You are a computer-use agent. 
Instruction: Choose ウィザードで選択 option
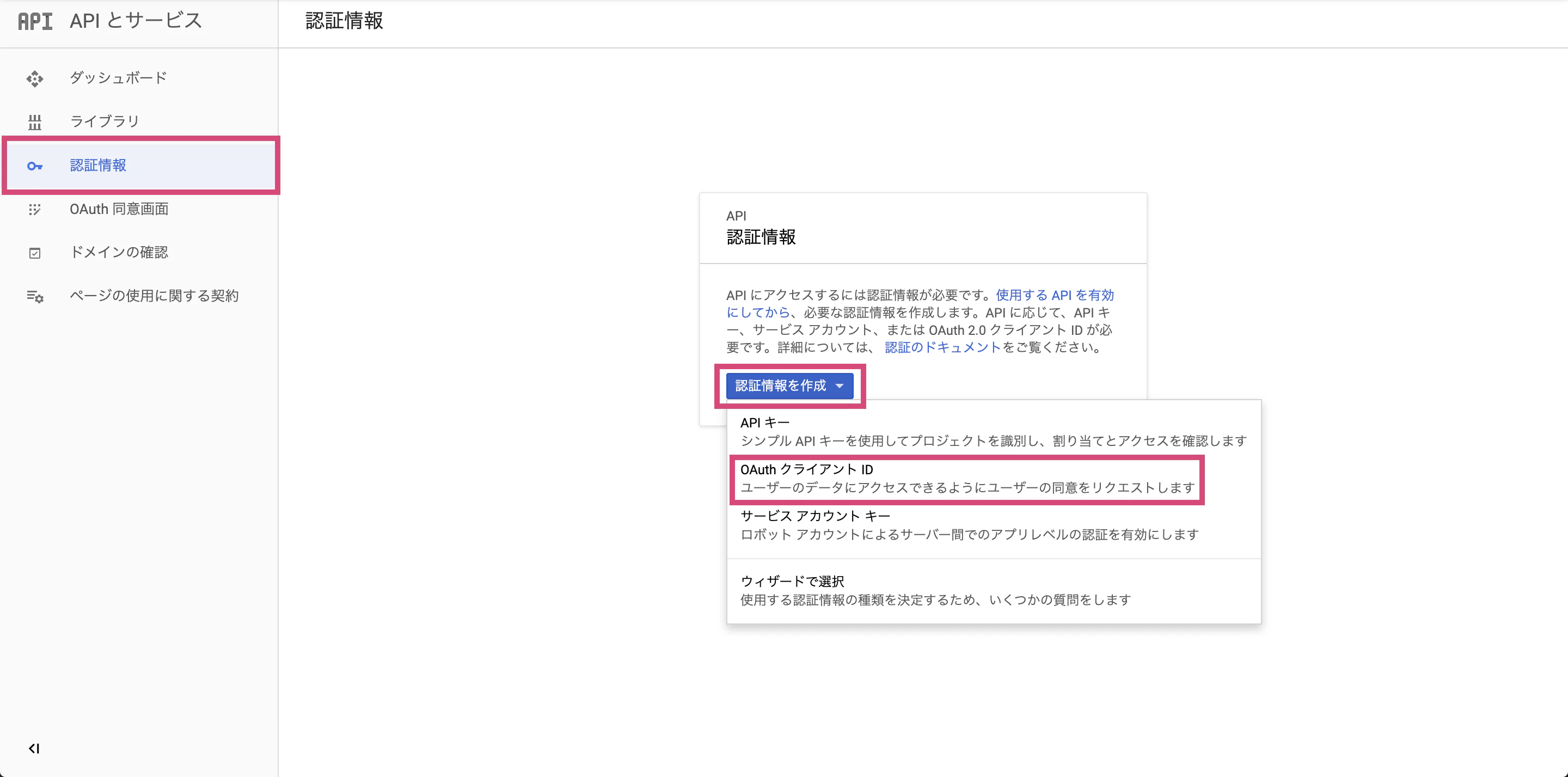(994, 591)
